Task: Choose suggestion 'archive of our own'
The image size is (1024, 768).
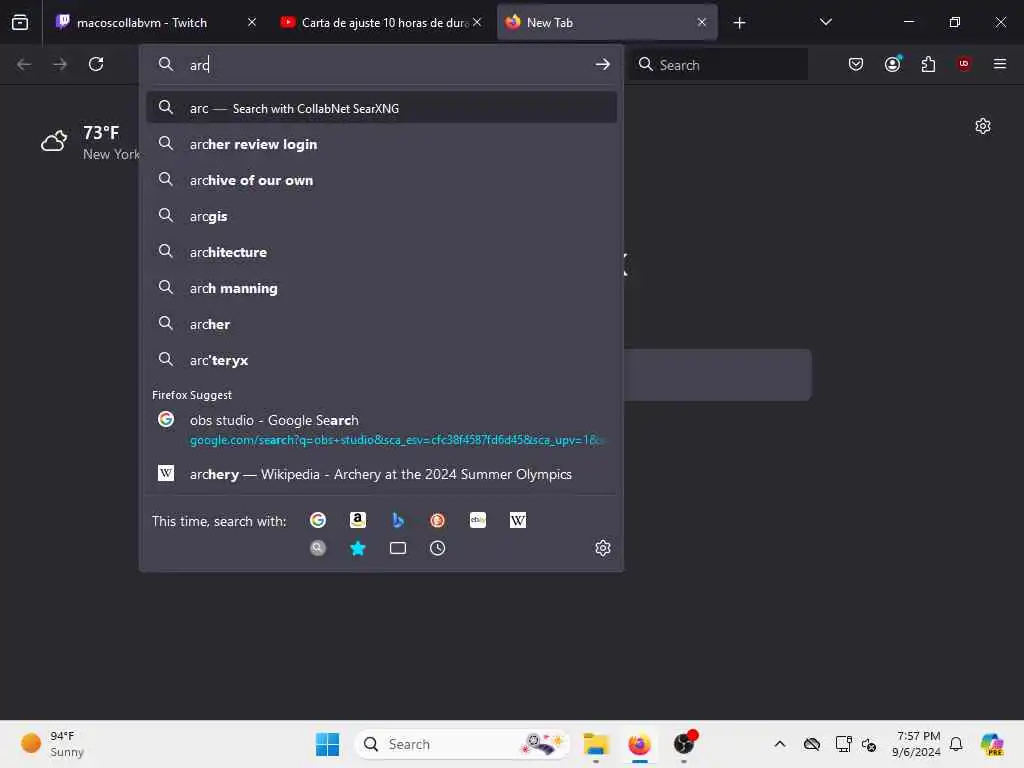Action: (381, 180)
